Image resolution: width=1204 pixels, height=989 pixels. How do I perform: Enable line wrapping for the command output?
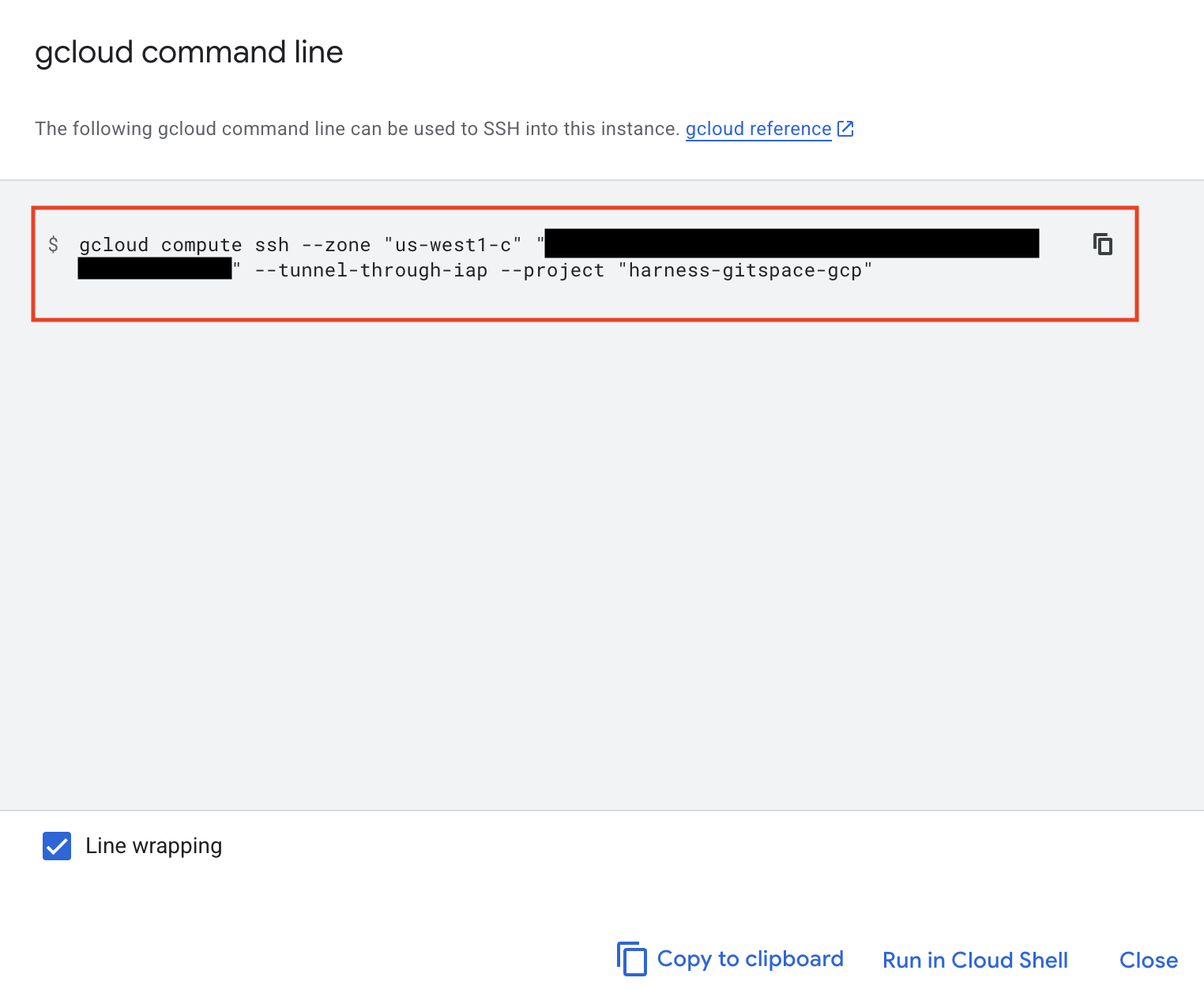[56, 846]
